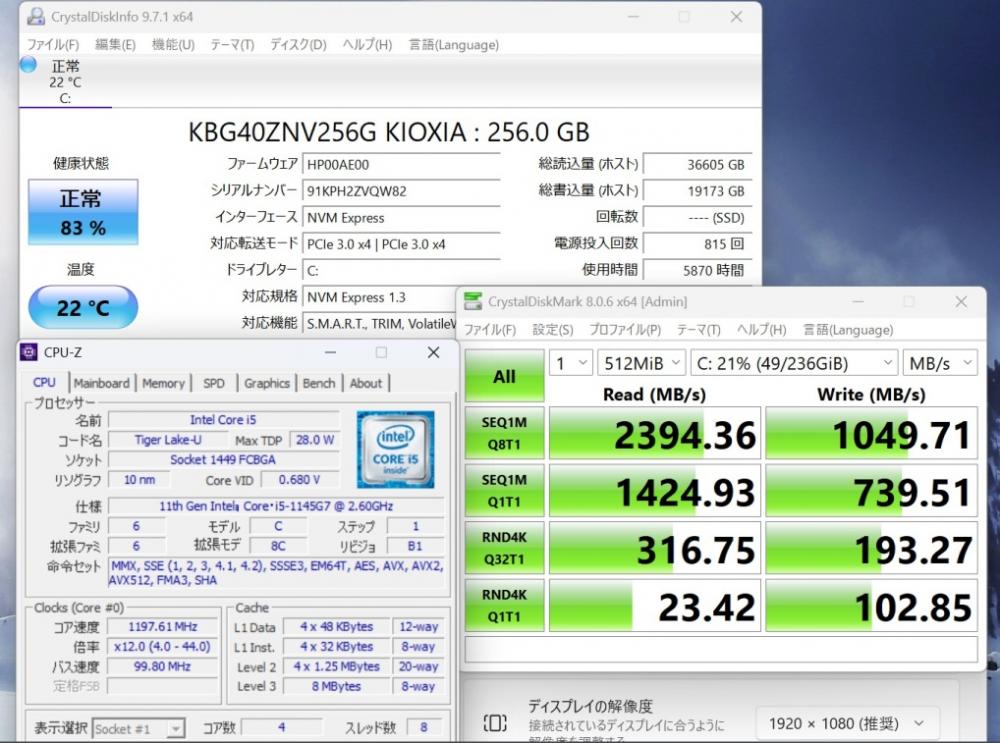Viewport: 1000px width, 743px height.
Task: Open the MB/s unit dropdown
Action: pos(940,364)
